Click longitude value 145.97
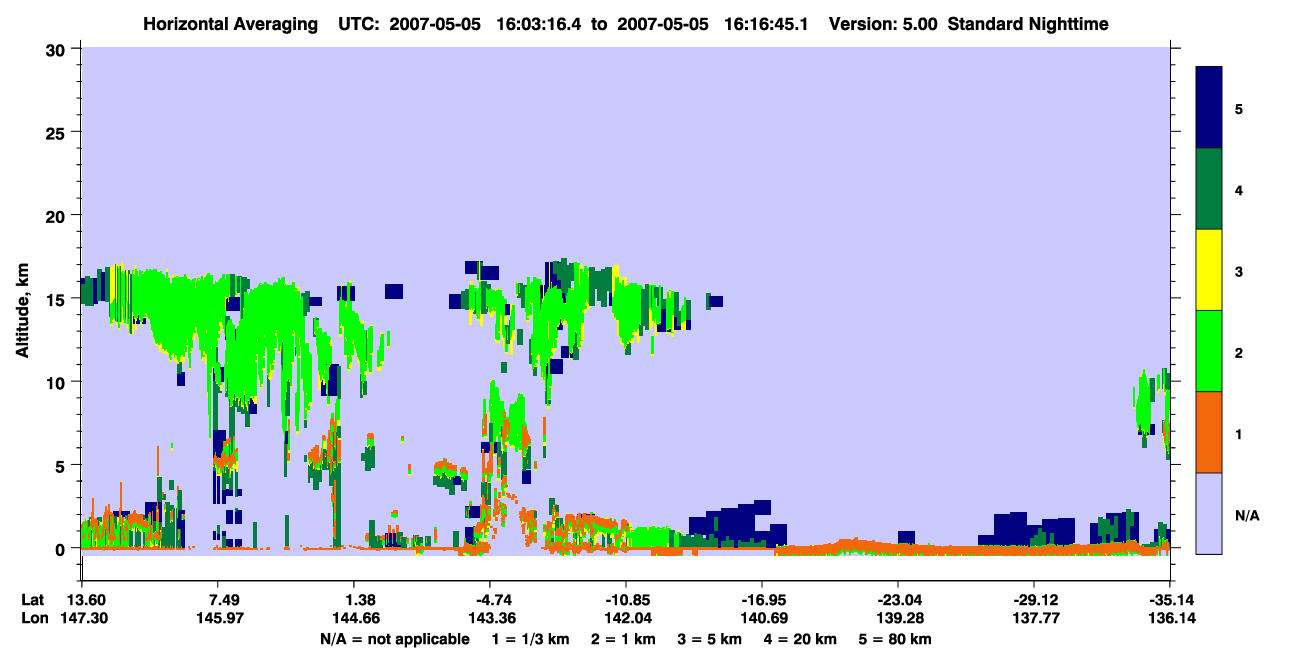This screenshot has height=667, width=1300. tap(223, 619)
